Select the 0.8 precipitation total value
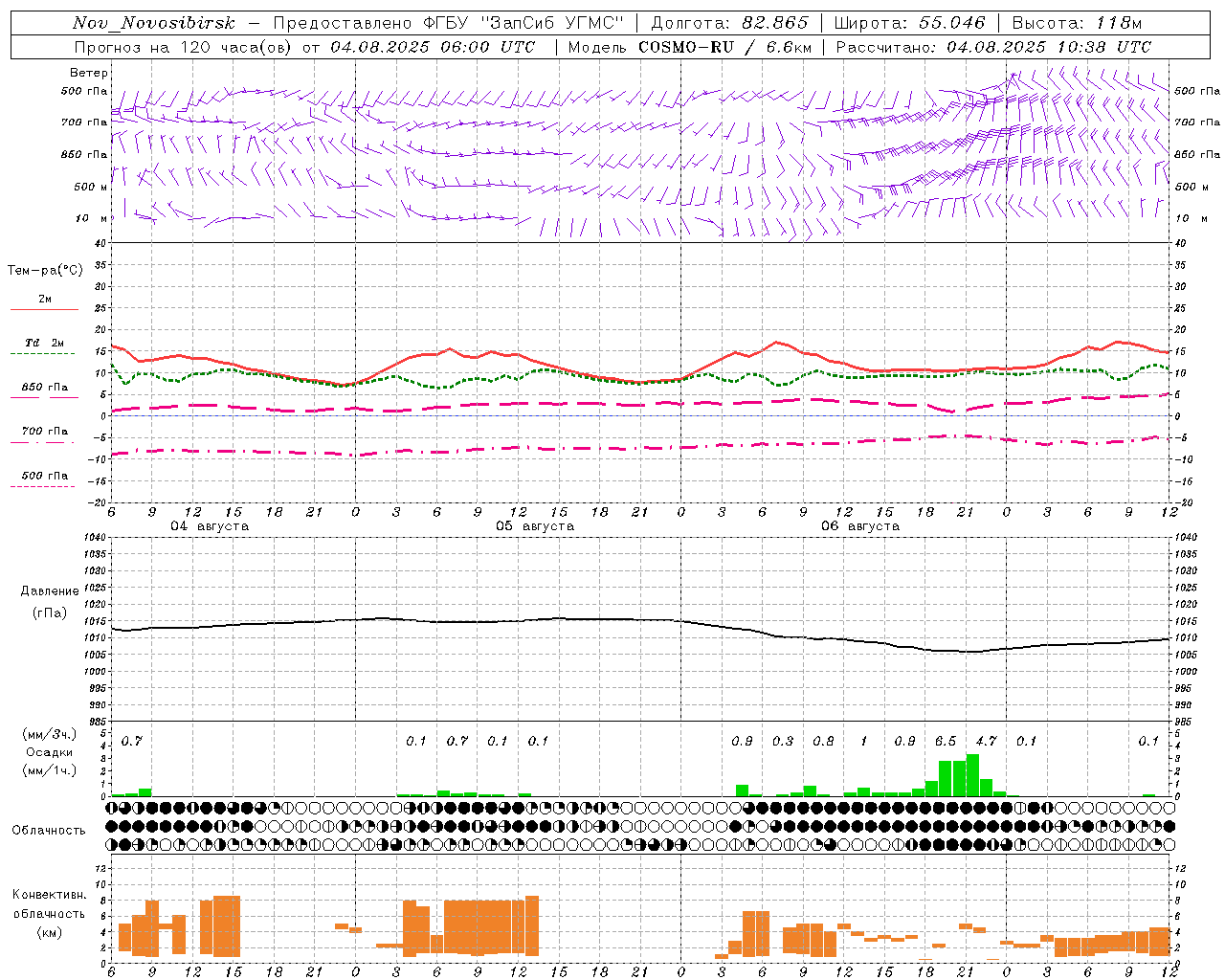 (x=823, y=742)
